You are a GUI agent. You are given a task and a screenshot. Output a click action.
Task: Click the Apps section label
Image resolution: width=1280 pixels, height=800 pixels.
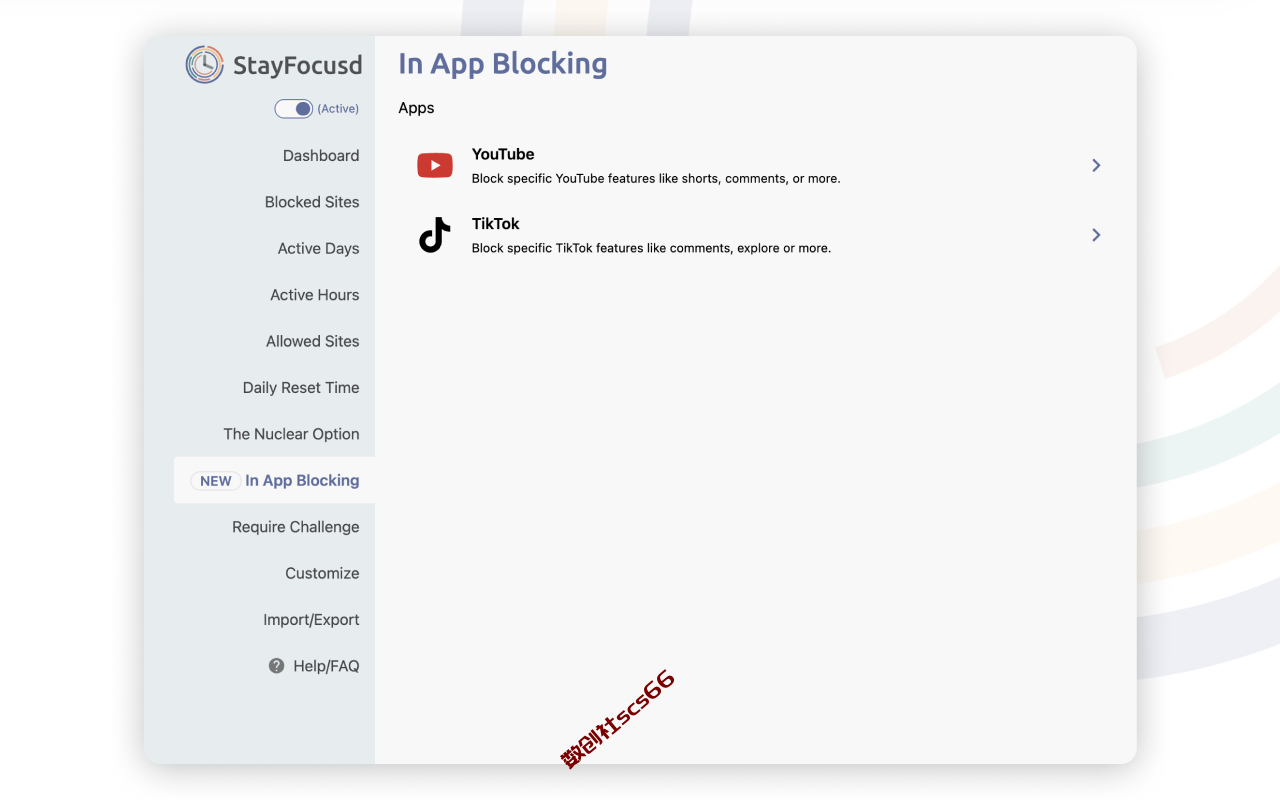tap(416, 108)
